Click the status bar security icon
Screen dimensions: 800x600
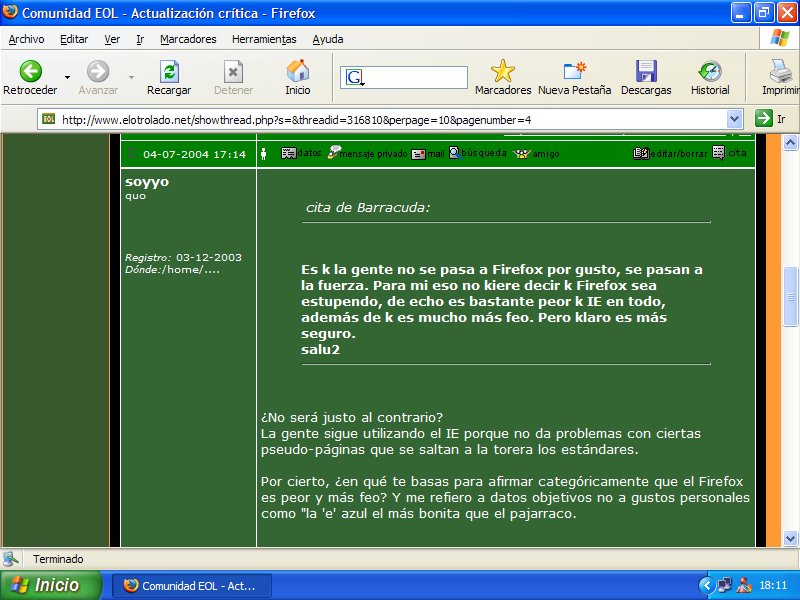(10, 559)
